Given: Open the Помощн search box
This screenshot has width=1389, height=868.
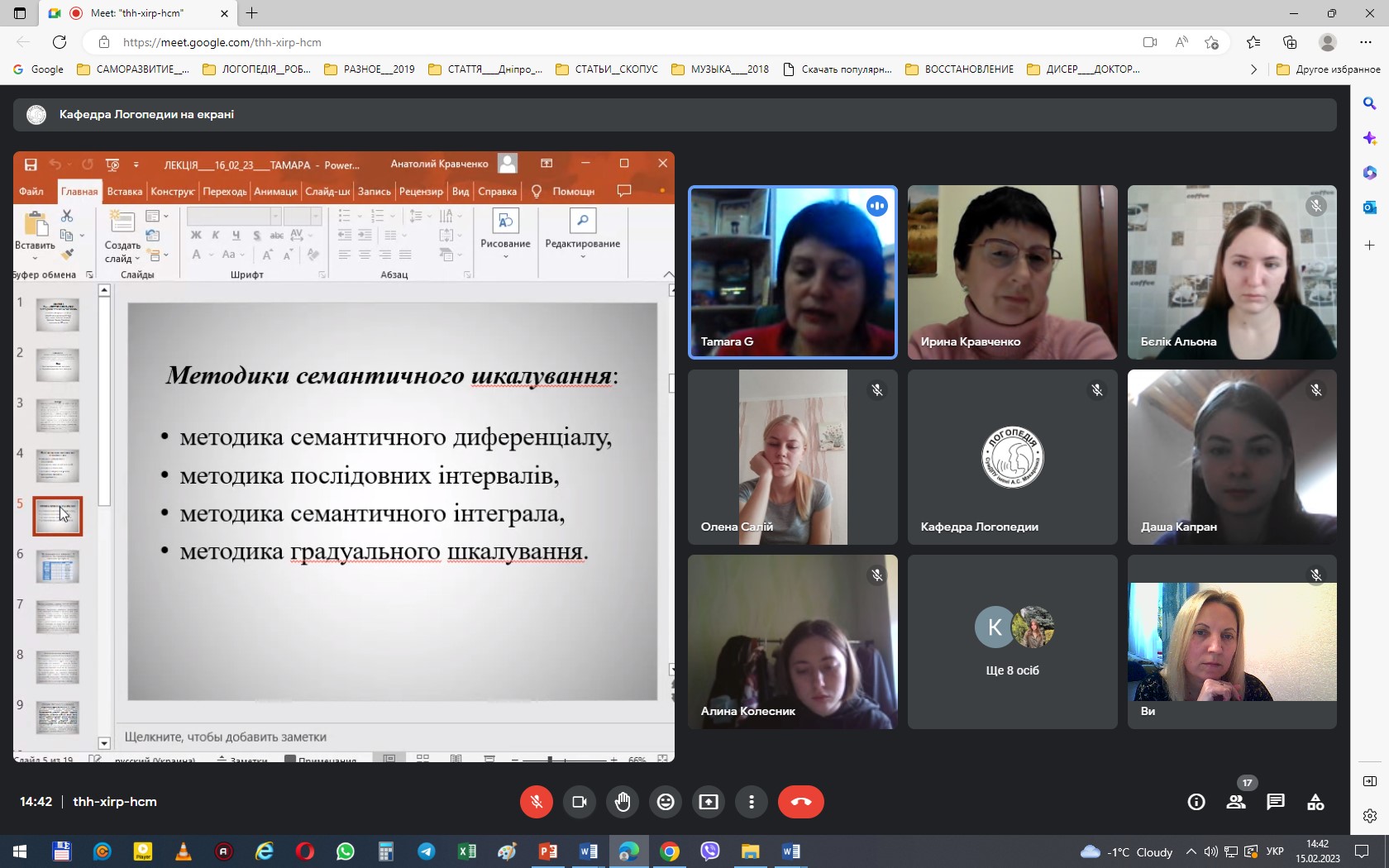Looking at the screenshot, I should pos(573,191).
